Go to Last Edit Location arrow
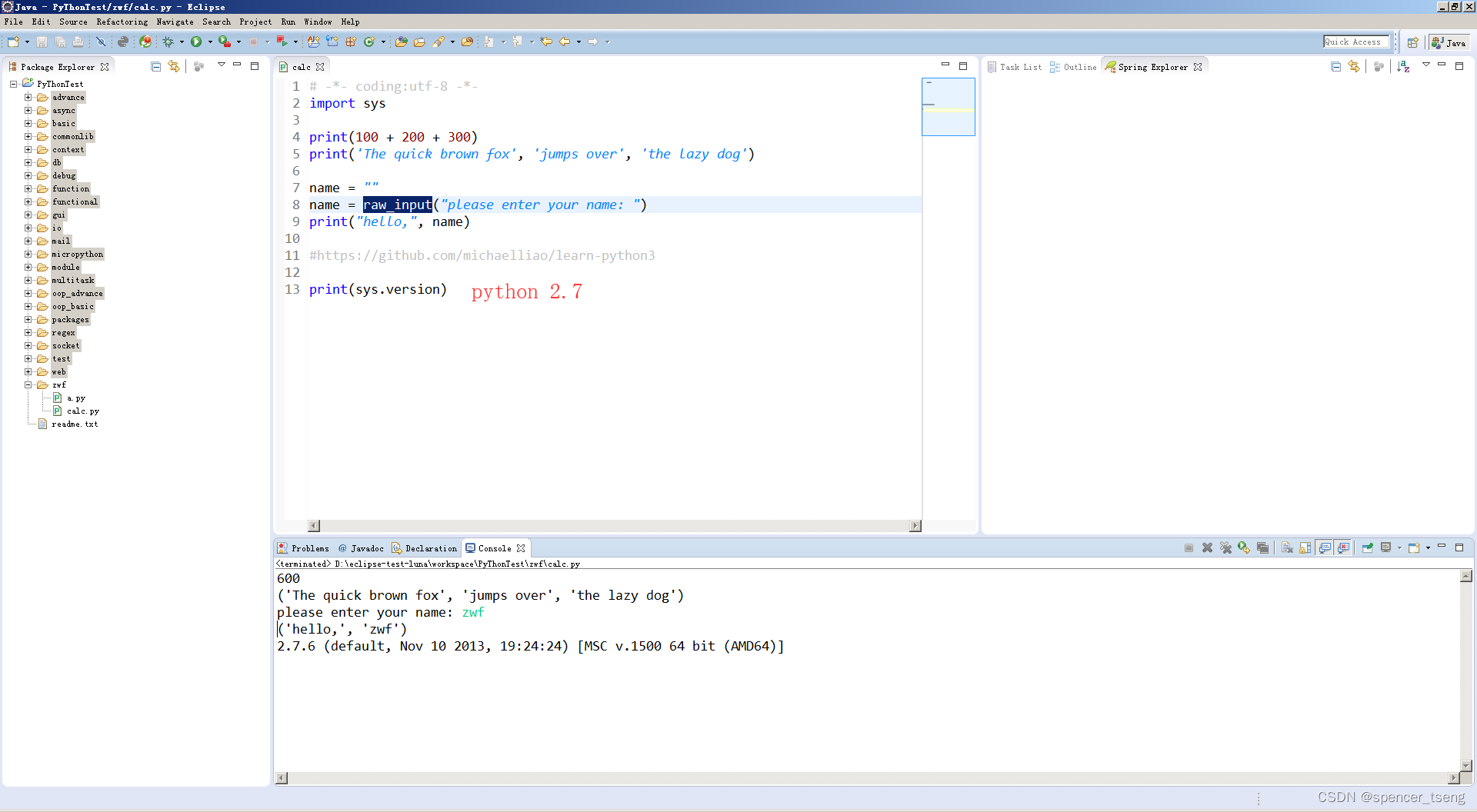The width and height of the screenshot is (1477, 812). click(x=546, y=42)
